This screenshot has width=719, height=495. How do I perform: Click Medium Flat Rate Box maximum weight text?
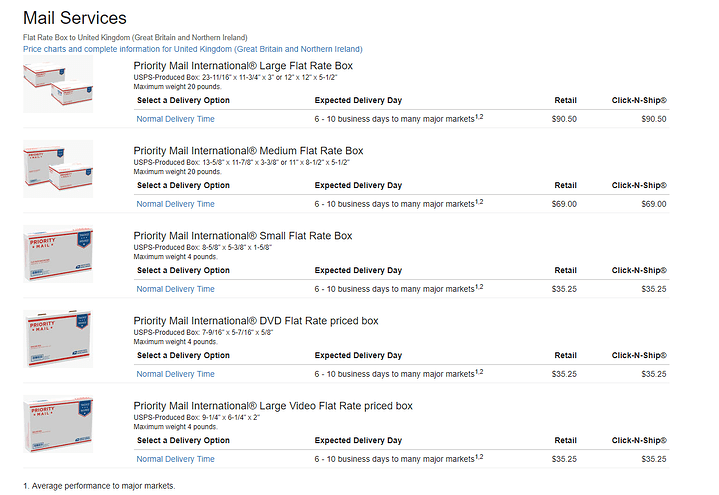177,172
